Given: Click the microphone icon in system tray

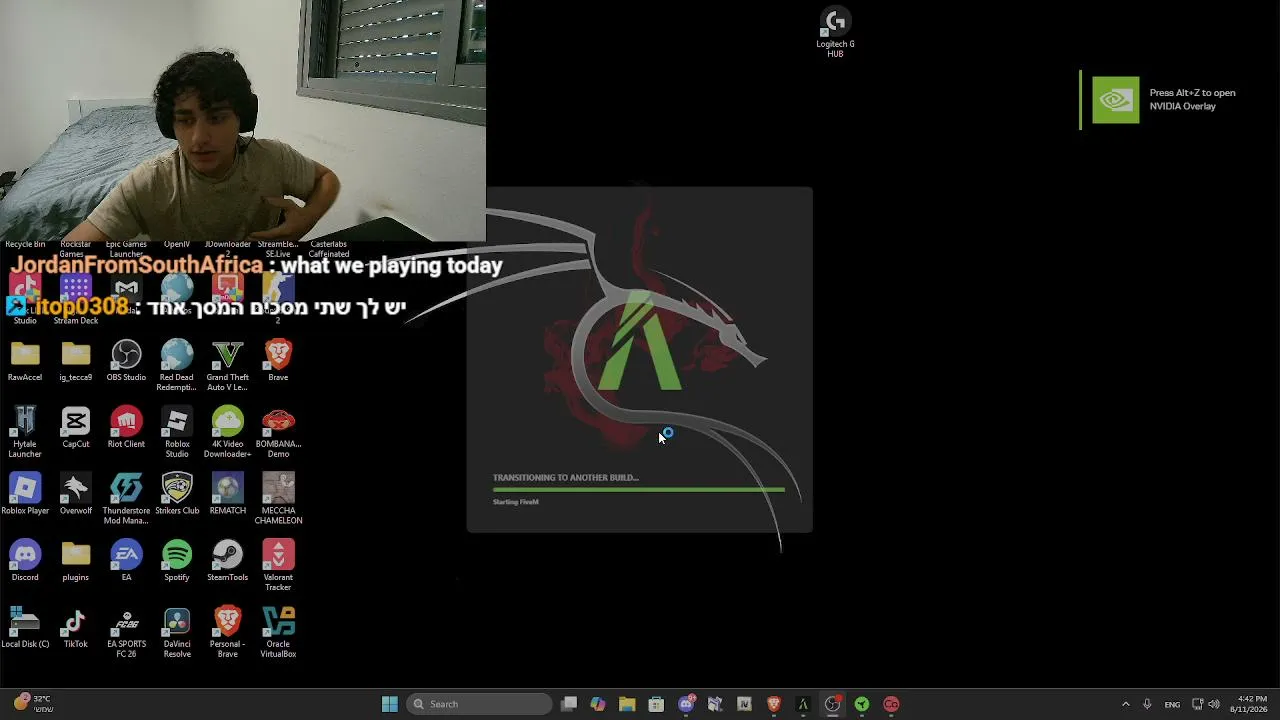Looking at the screenshot, I should point(1147,704).
